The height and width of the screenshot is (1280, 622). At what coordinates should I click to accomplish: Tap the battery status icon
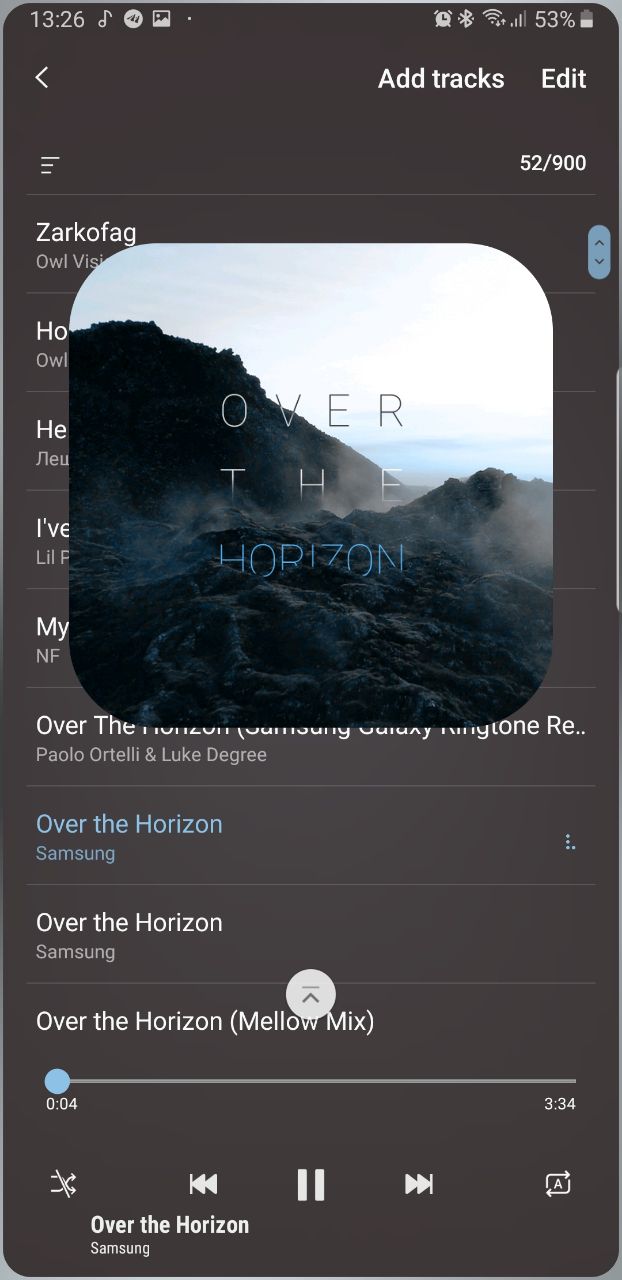pyautogui.click(x=587, y=19)
